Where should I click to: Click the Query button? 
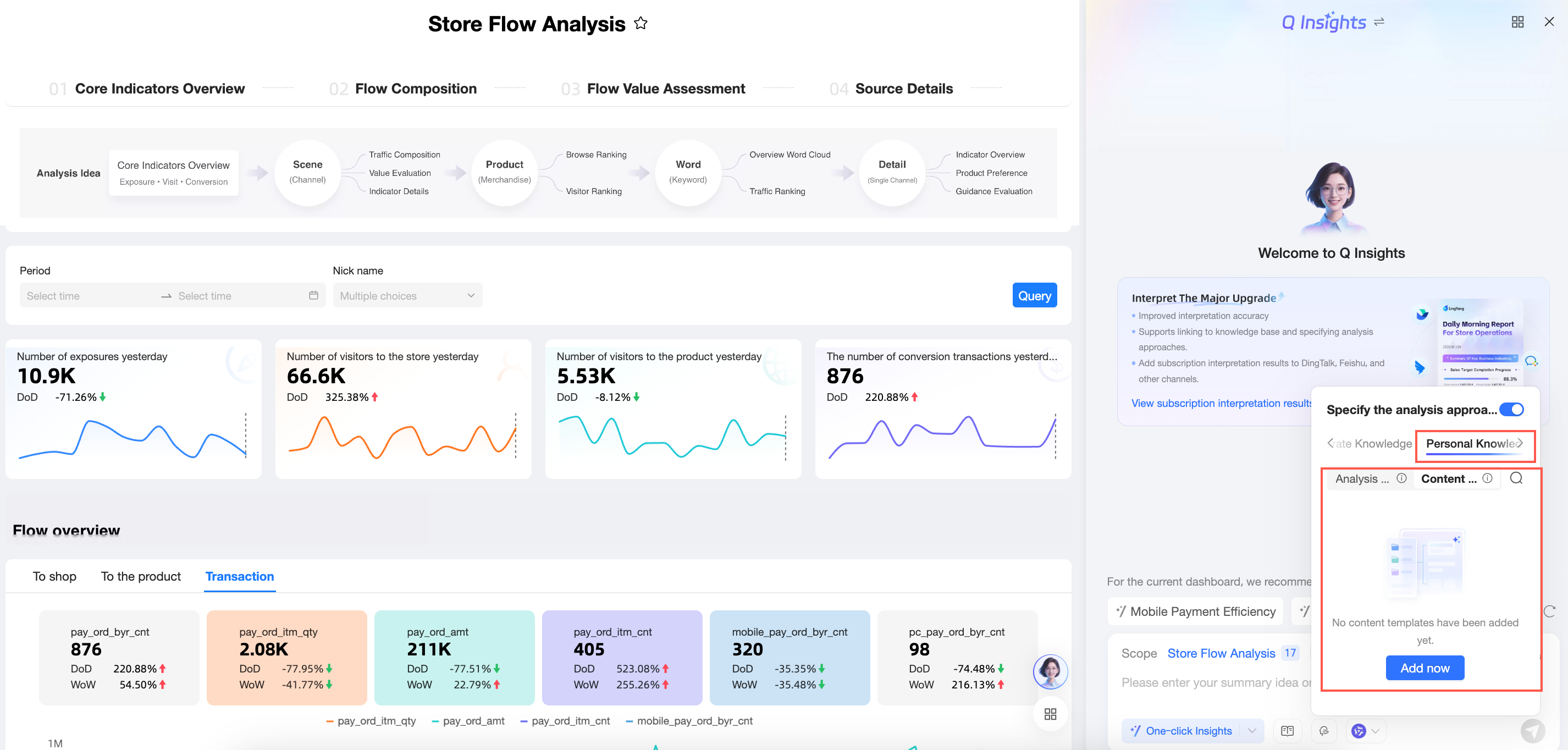click(1034, 295)
